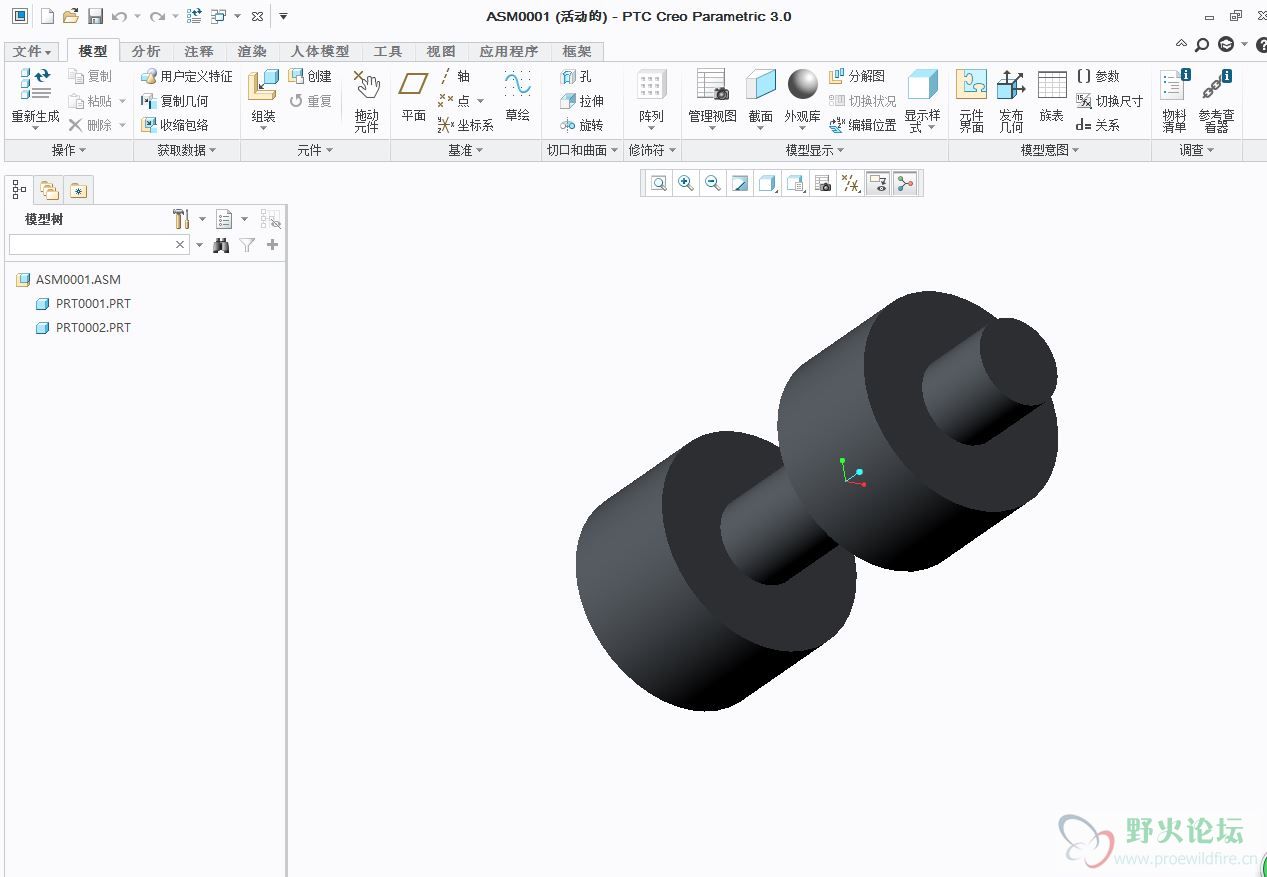This screenshot has width=1267, height=877.
Task: Toggle the datum display filters icon
Action: (x=850, y=183)
